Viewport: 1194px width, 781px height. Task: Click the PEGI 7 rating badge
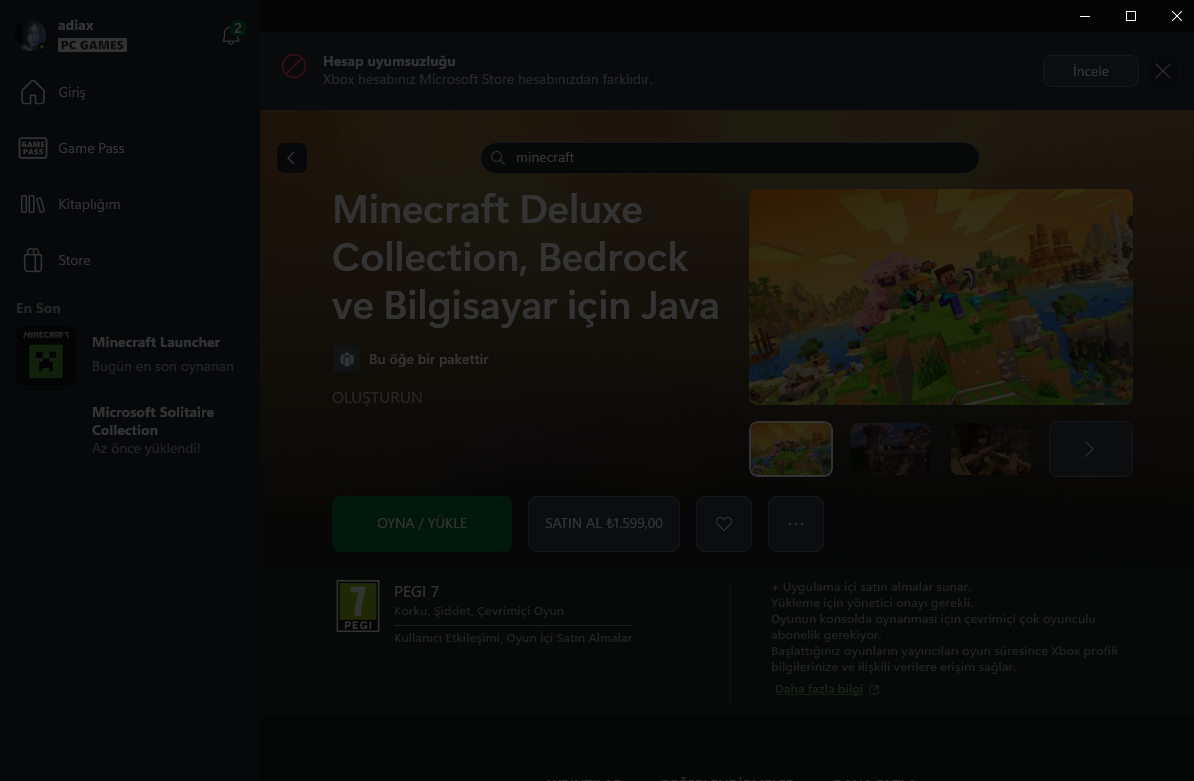(358, 606)
